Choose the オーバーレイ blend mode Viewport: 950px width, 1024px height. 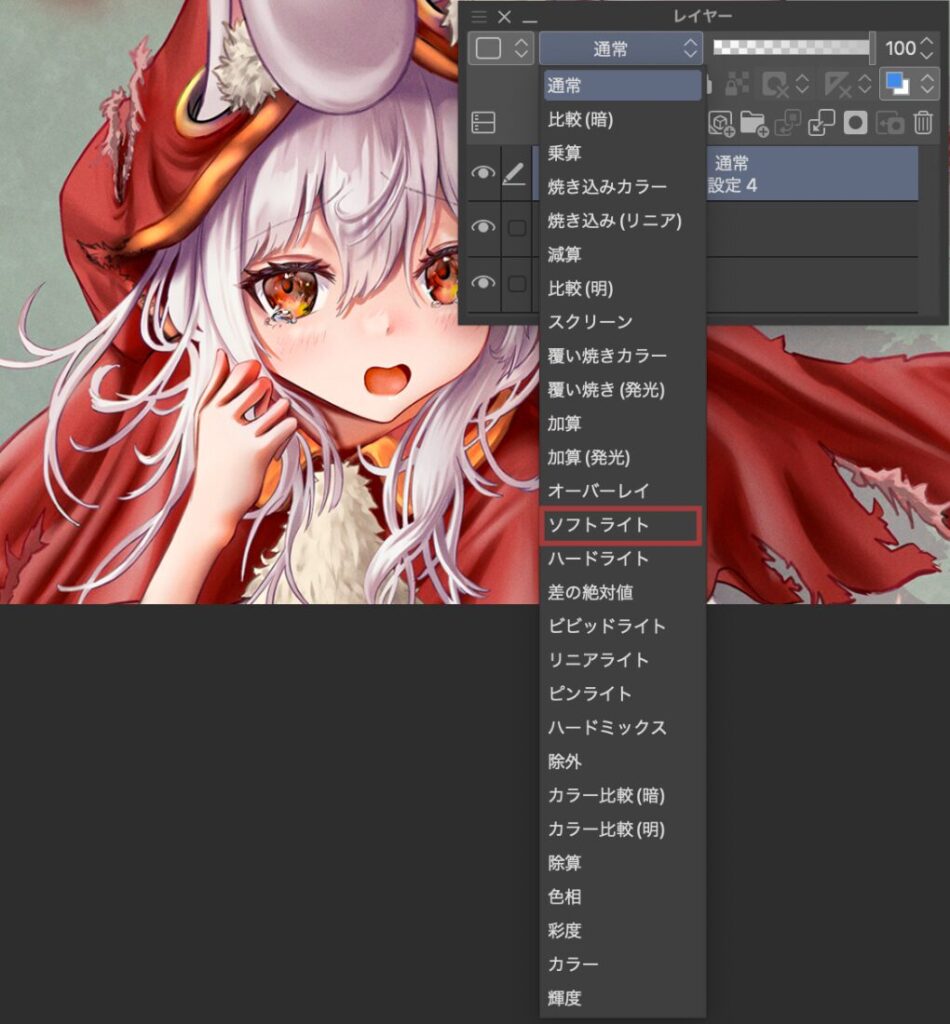click(622, 490)
